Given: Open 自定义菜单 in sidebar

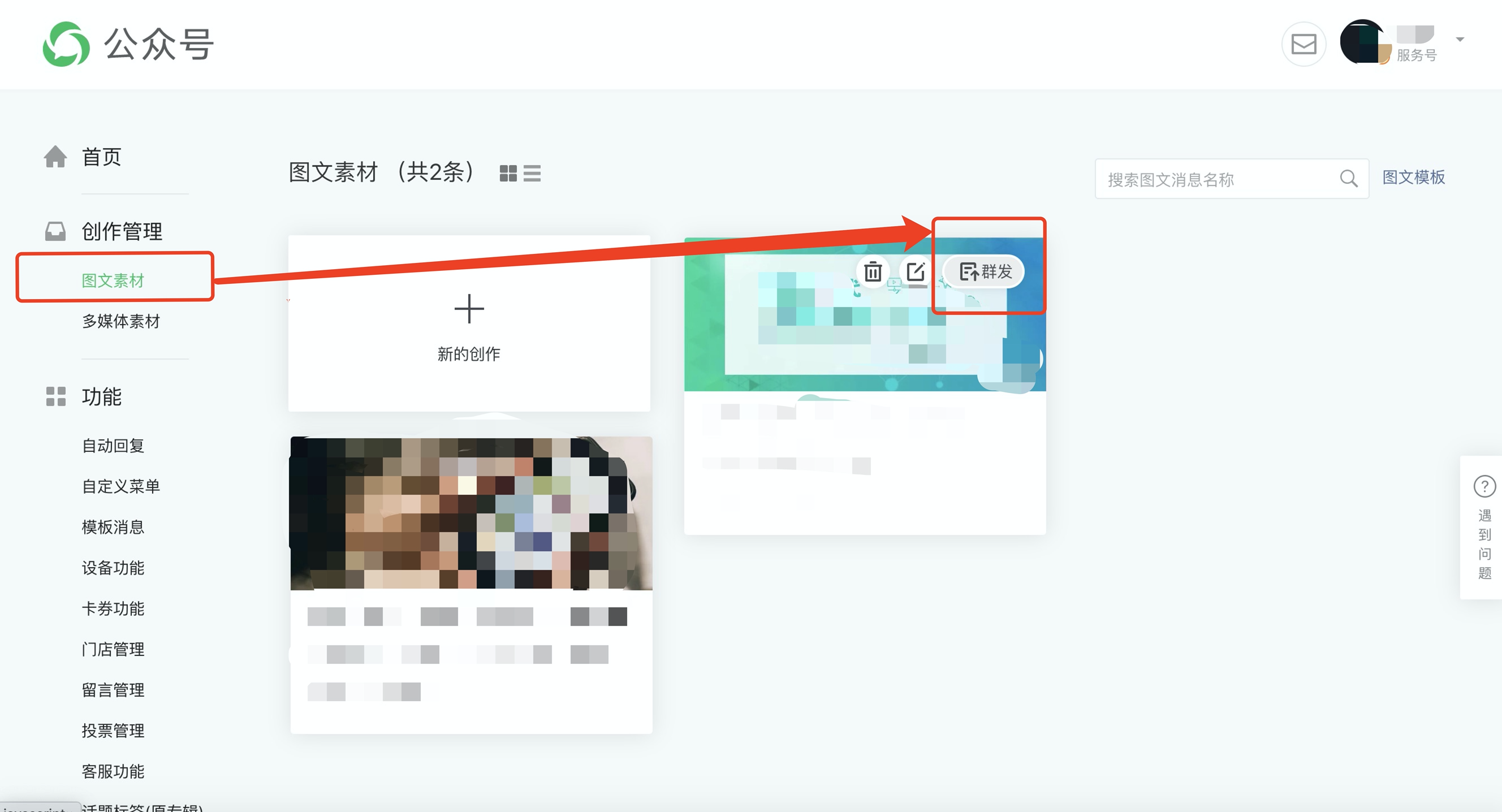Looking at the screenshot, I should click(120, 486).
